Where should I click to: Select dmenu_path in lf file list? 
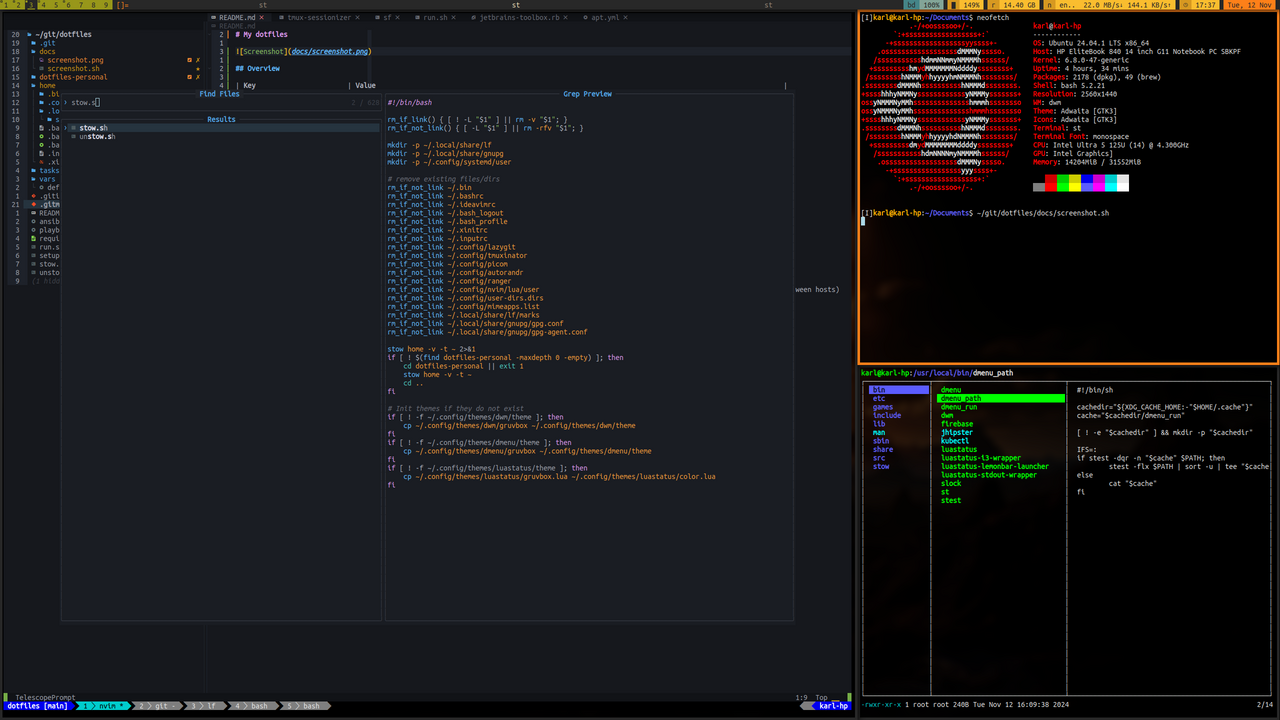click(1001, 398)
